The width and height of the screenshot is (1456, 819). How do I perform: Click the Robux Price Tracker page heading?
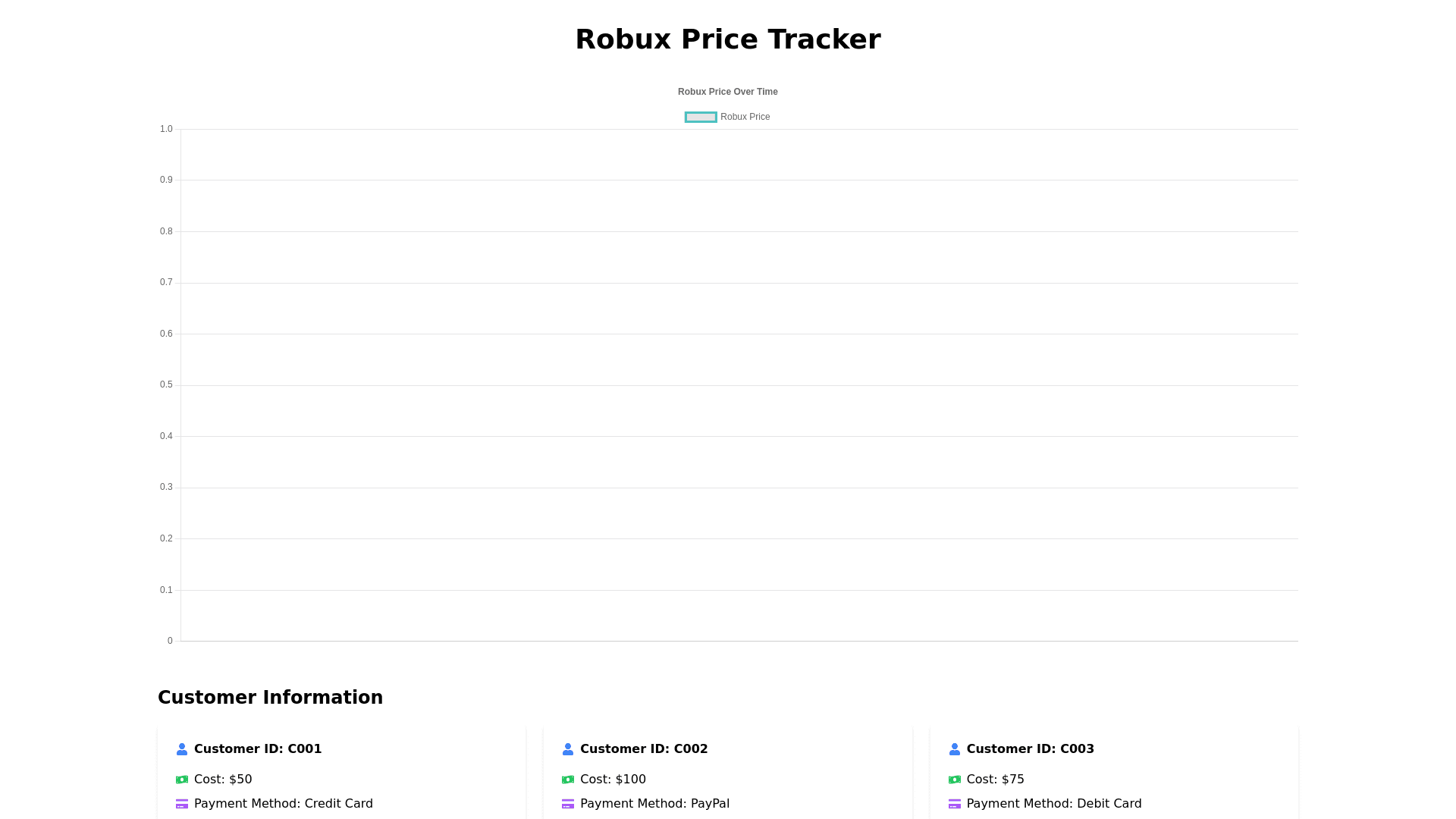(x=728, y=39)
